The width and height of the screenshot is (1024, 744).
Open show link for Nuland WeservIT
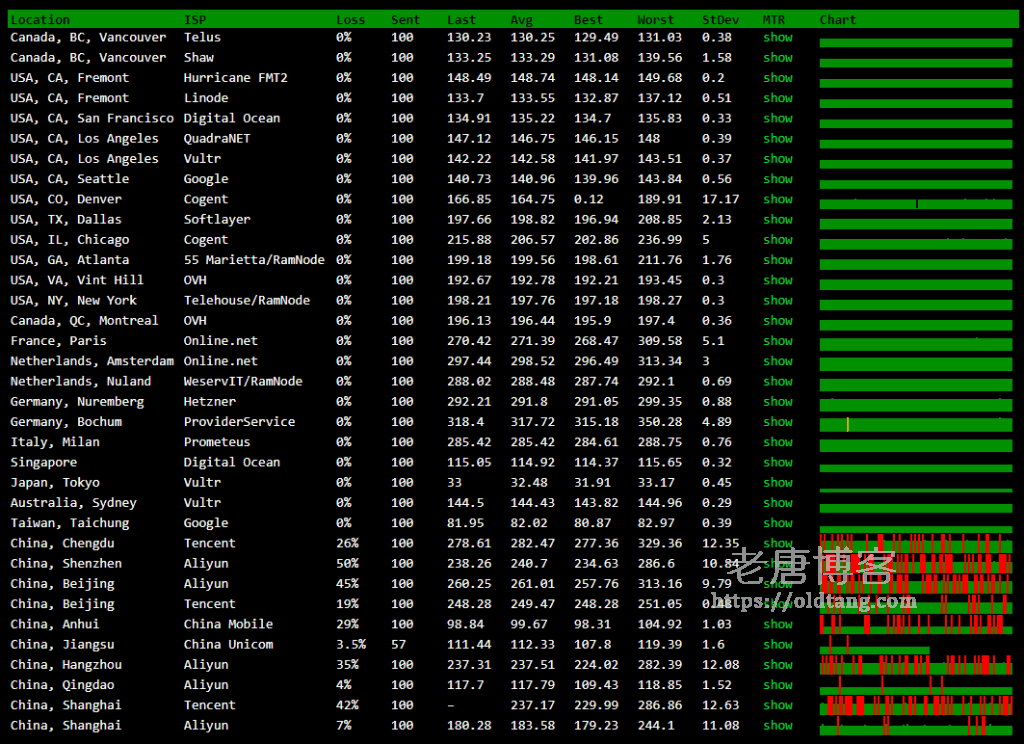tap(778, 381)
